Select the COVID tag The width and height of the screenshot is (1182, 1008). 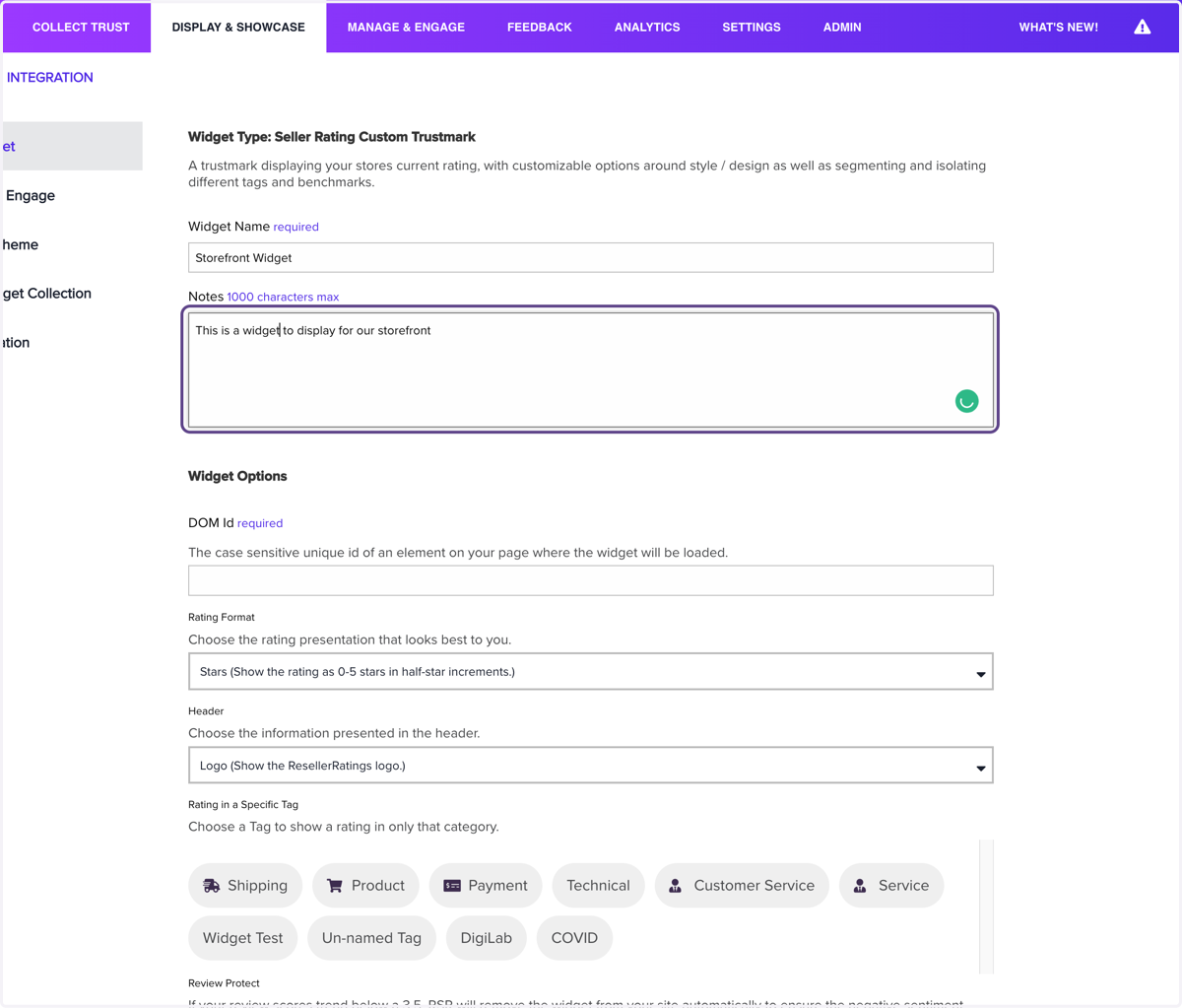[574, 937]
